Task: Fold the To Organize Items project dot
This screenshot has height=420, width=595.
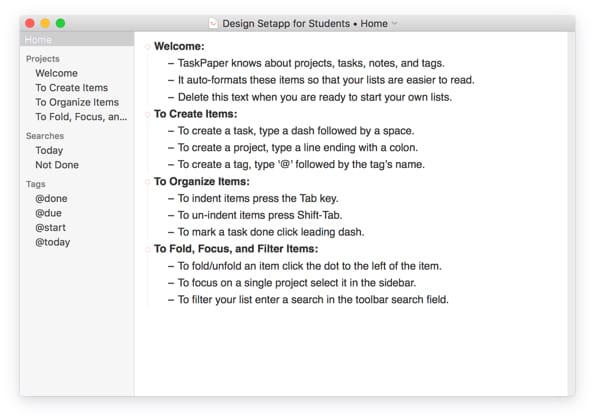Action: [147, 182]
